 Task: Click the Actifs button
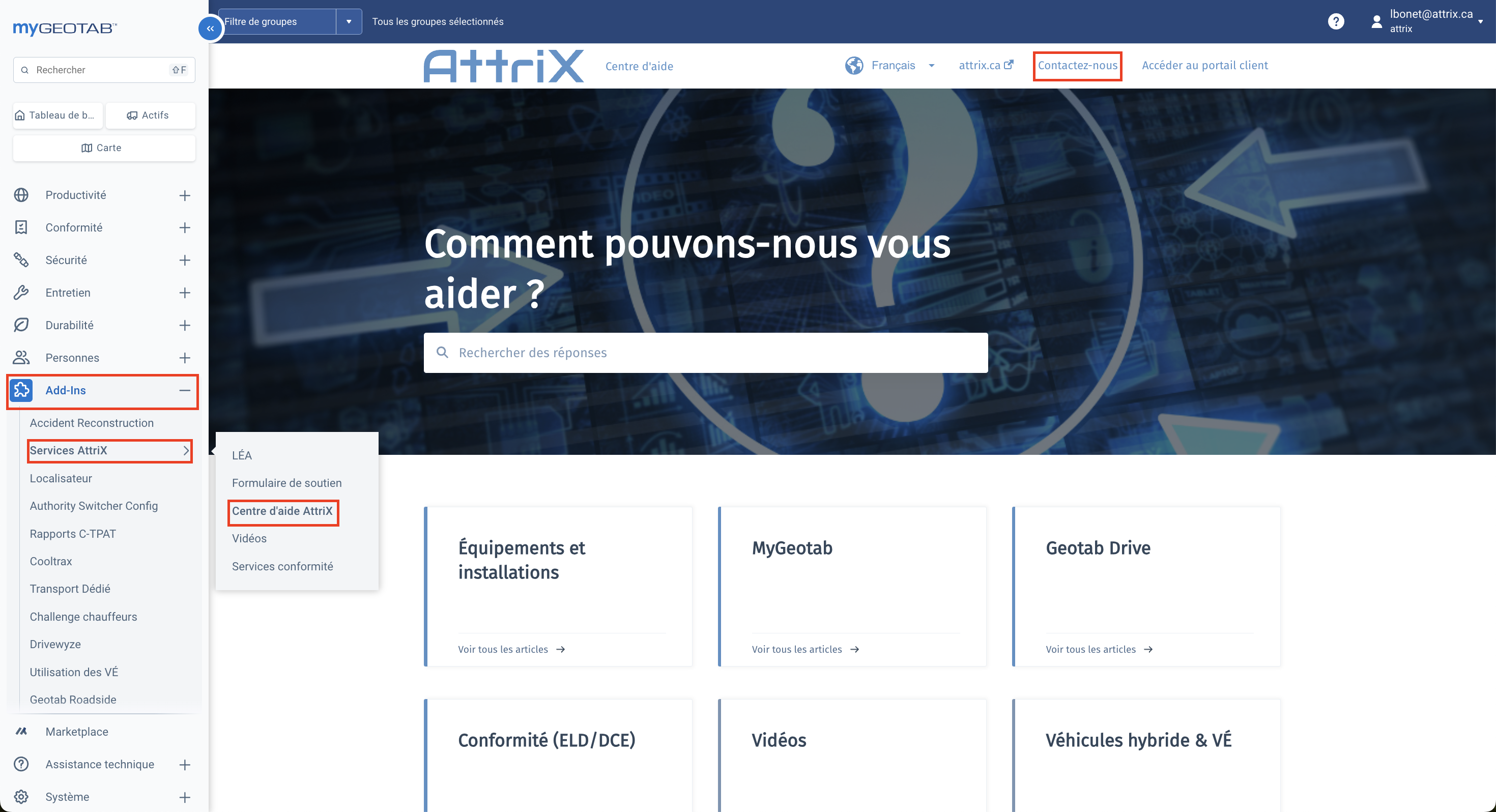pyautogui.click(x=151, y=115)
